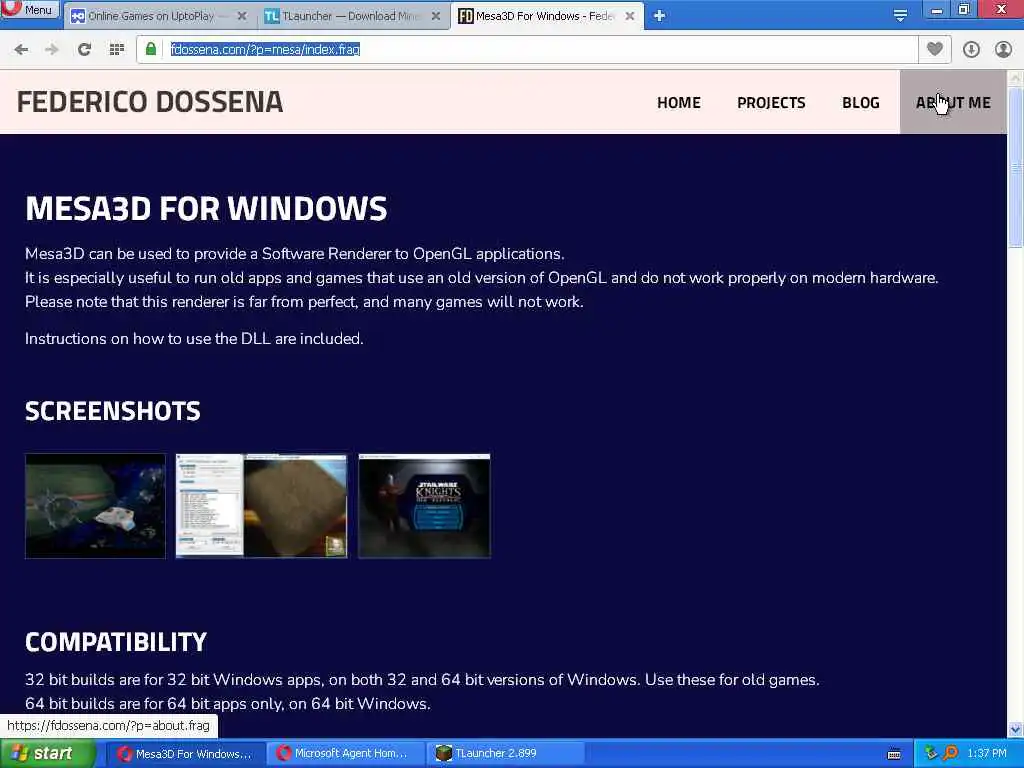Open the BLOG navigation link
This screenshot has width=1024, height=768.
point(861,103)
